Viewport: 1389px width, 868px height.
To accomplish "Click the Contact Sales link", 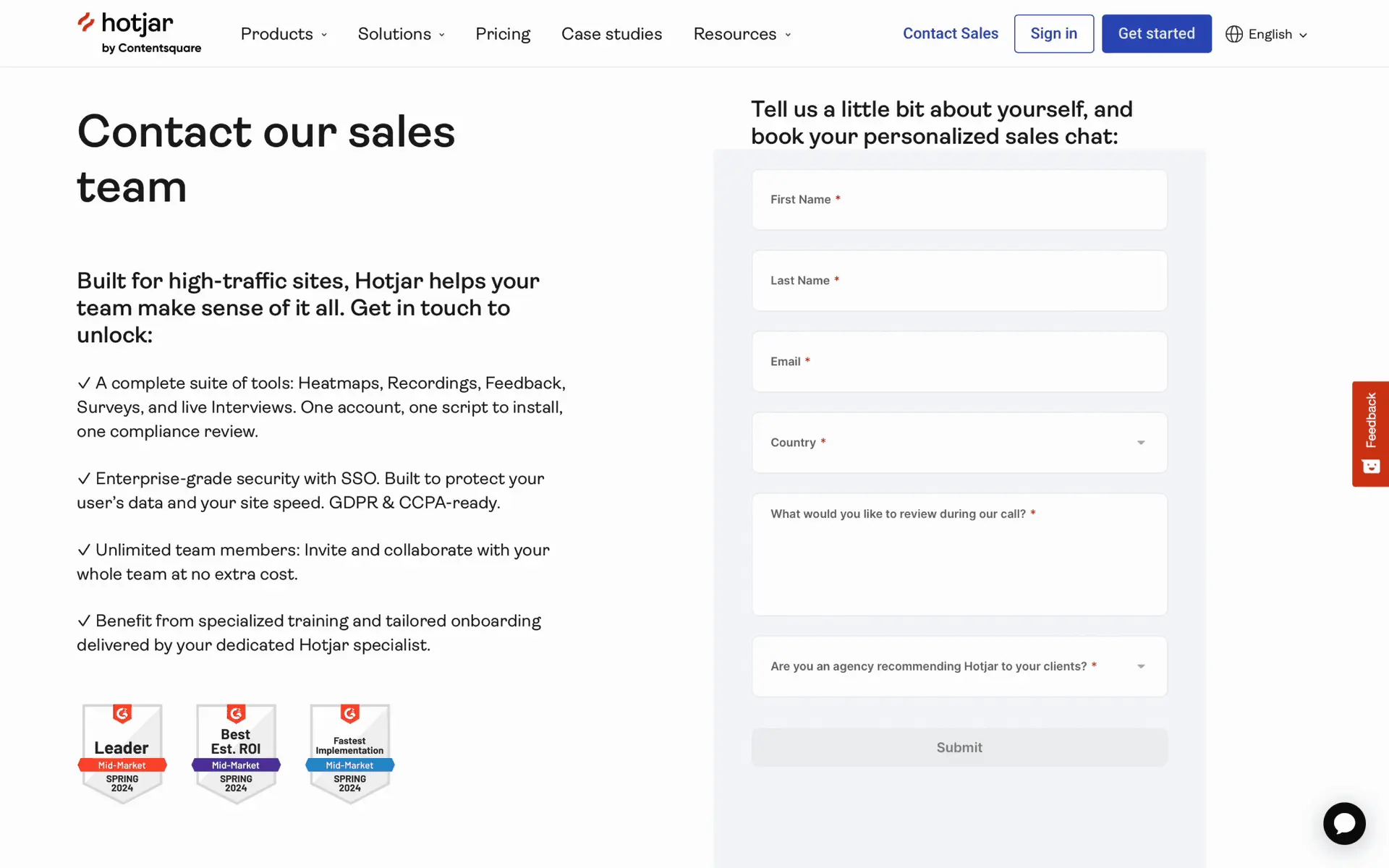I will (x=950, y=33).
